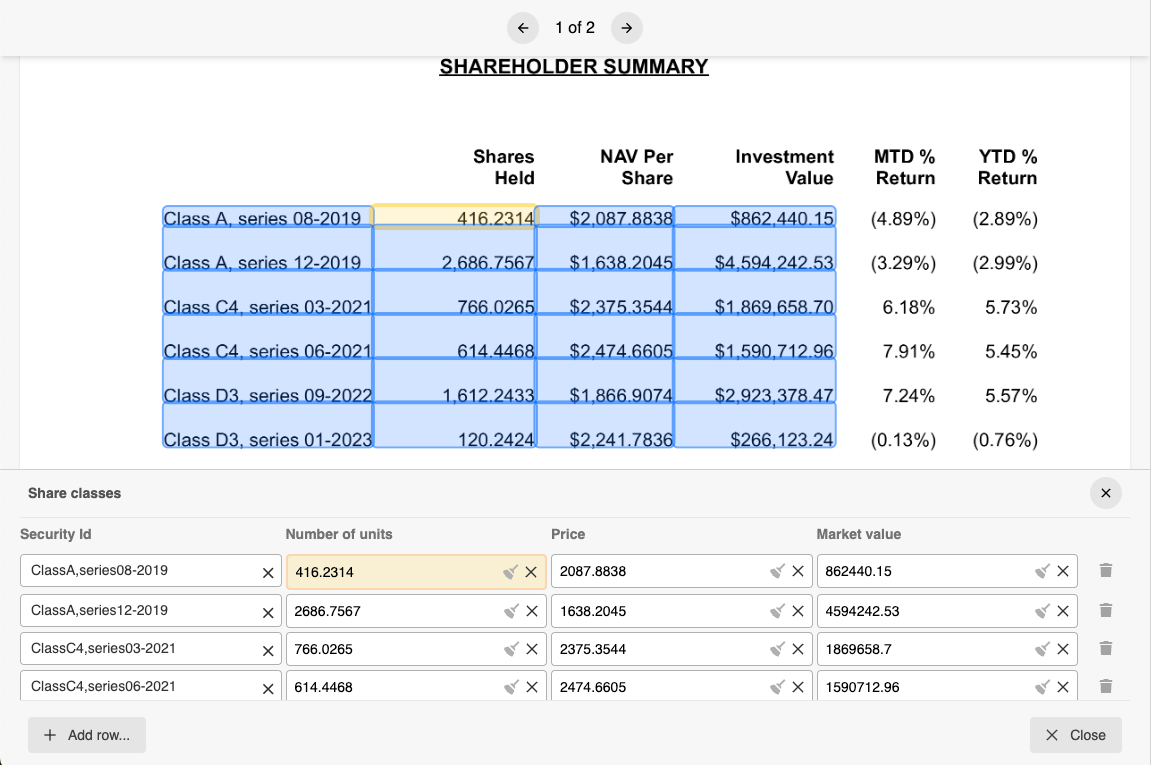Click the wand icon for market value 4594242.53
The image size is (1151, 765).
(x=1044, y=610)
